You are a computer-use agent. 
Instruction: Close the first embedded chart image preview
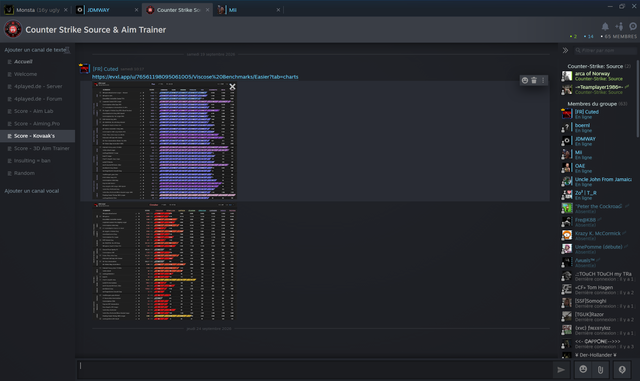coord(232,87)
